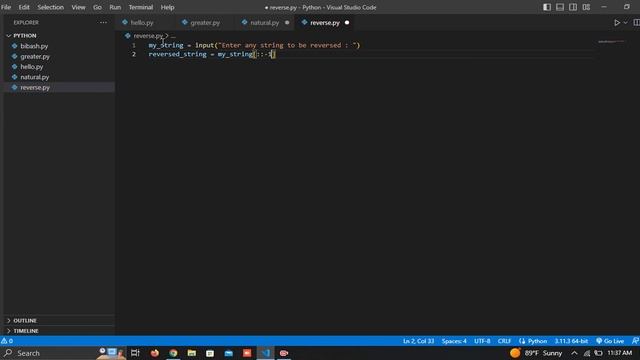Open the Run menu
The height and width of the screenshot is (360, 640).
[x=115, y=7]
